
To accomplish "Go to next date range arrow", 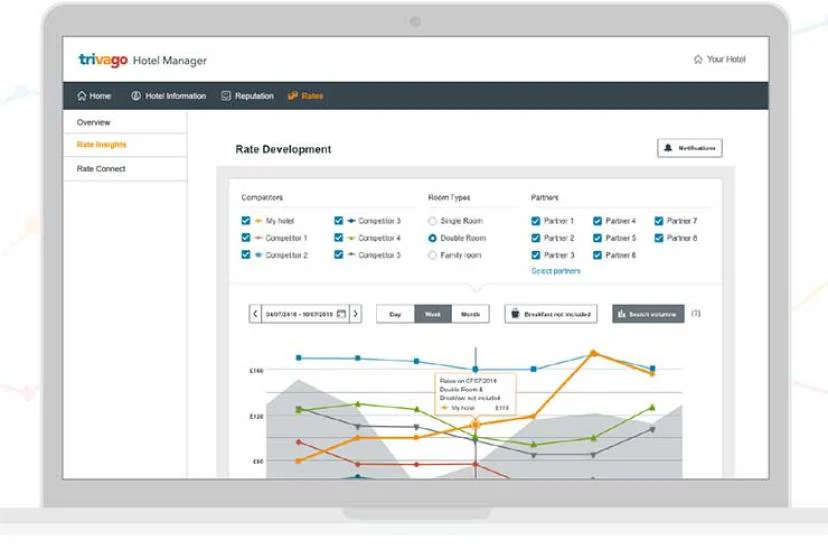I will pyautogui.click(x=355, y=314).
